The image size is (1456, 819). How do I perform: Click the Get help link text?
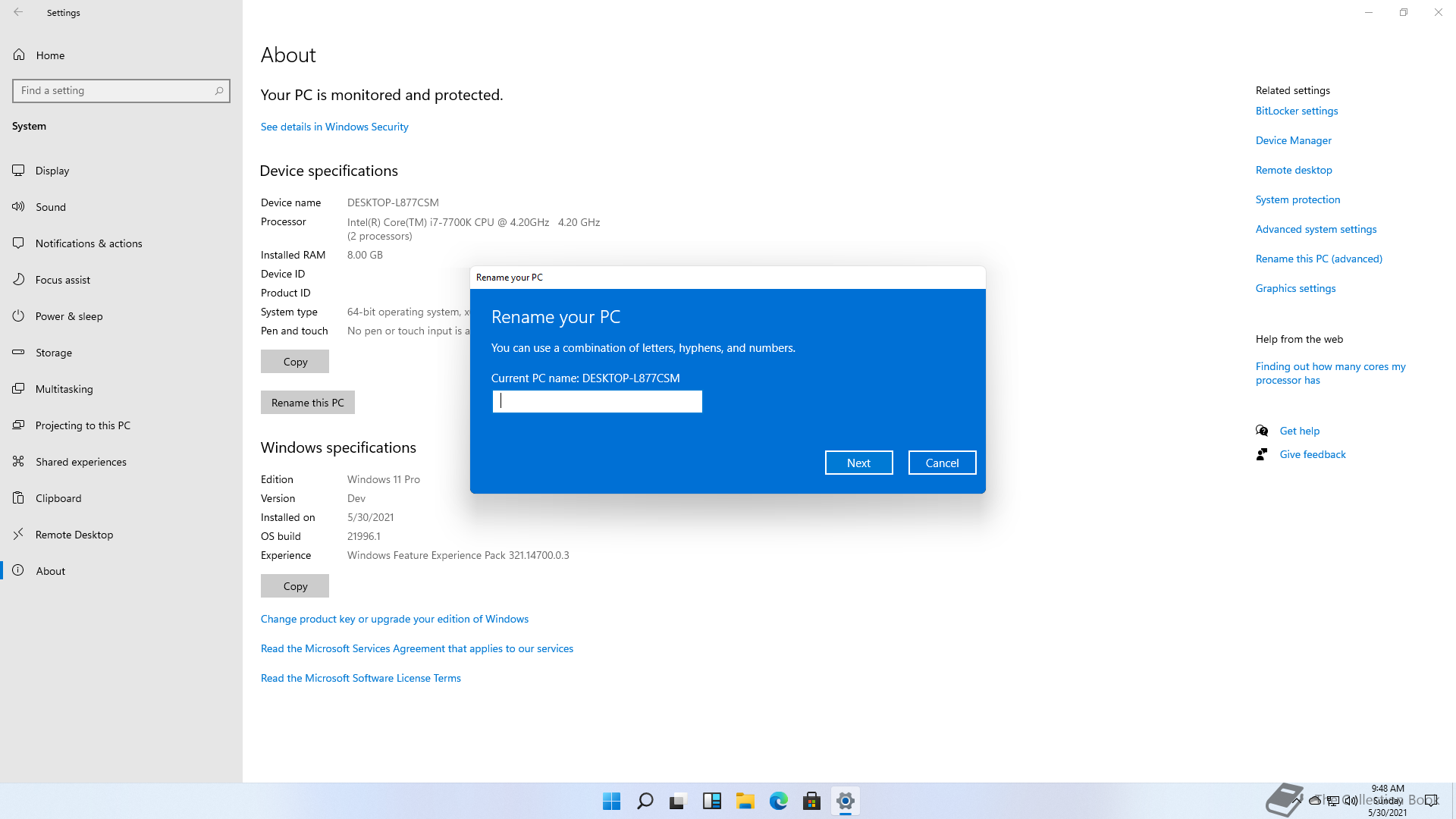(x=1300, y=431)
